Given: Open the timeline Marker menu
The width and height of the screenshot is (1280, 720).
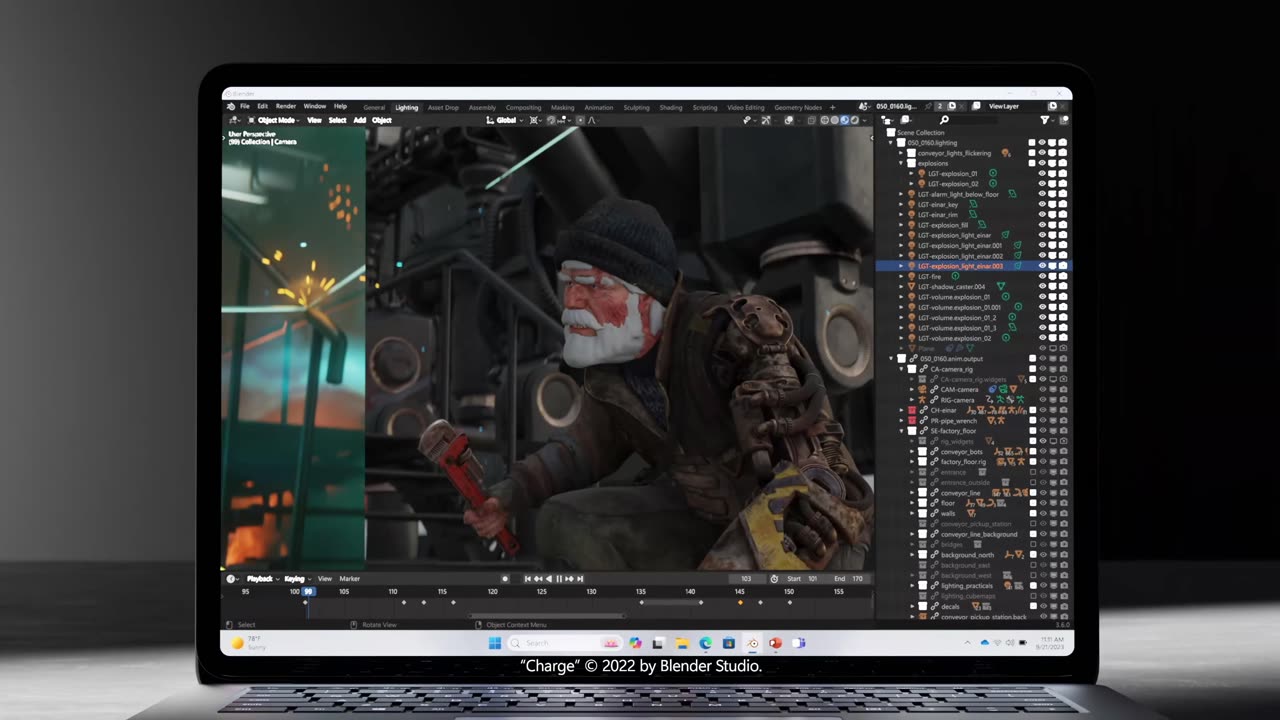Looking at the screenshot, I should [x=349, y=579].
